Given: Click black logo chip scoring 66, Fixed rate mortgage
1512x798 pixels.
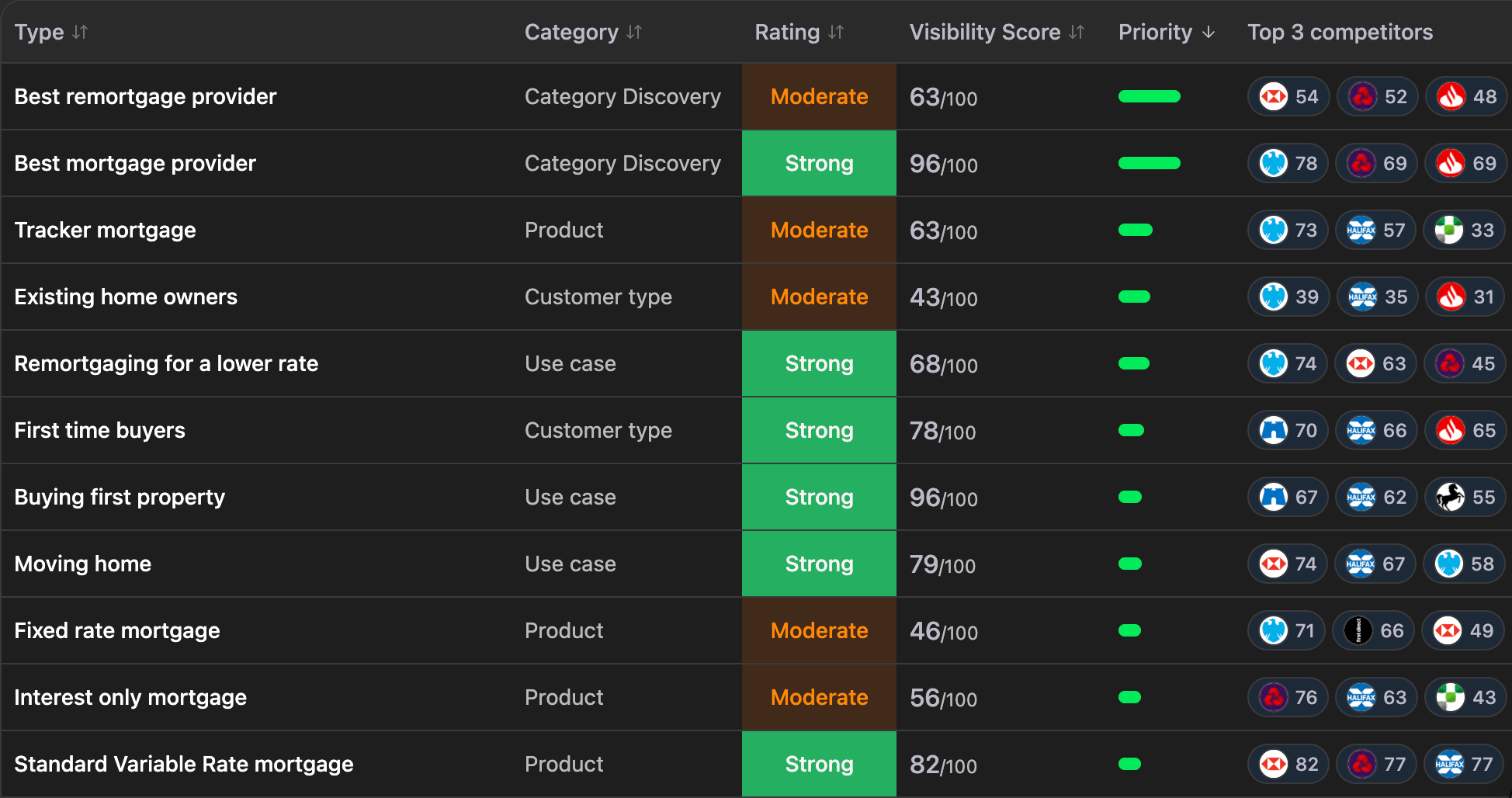Looking at the screenshot, I should tap(1374, 631).
